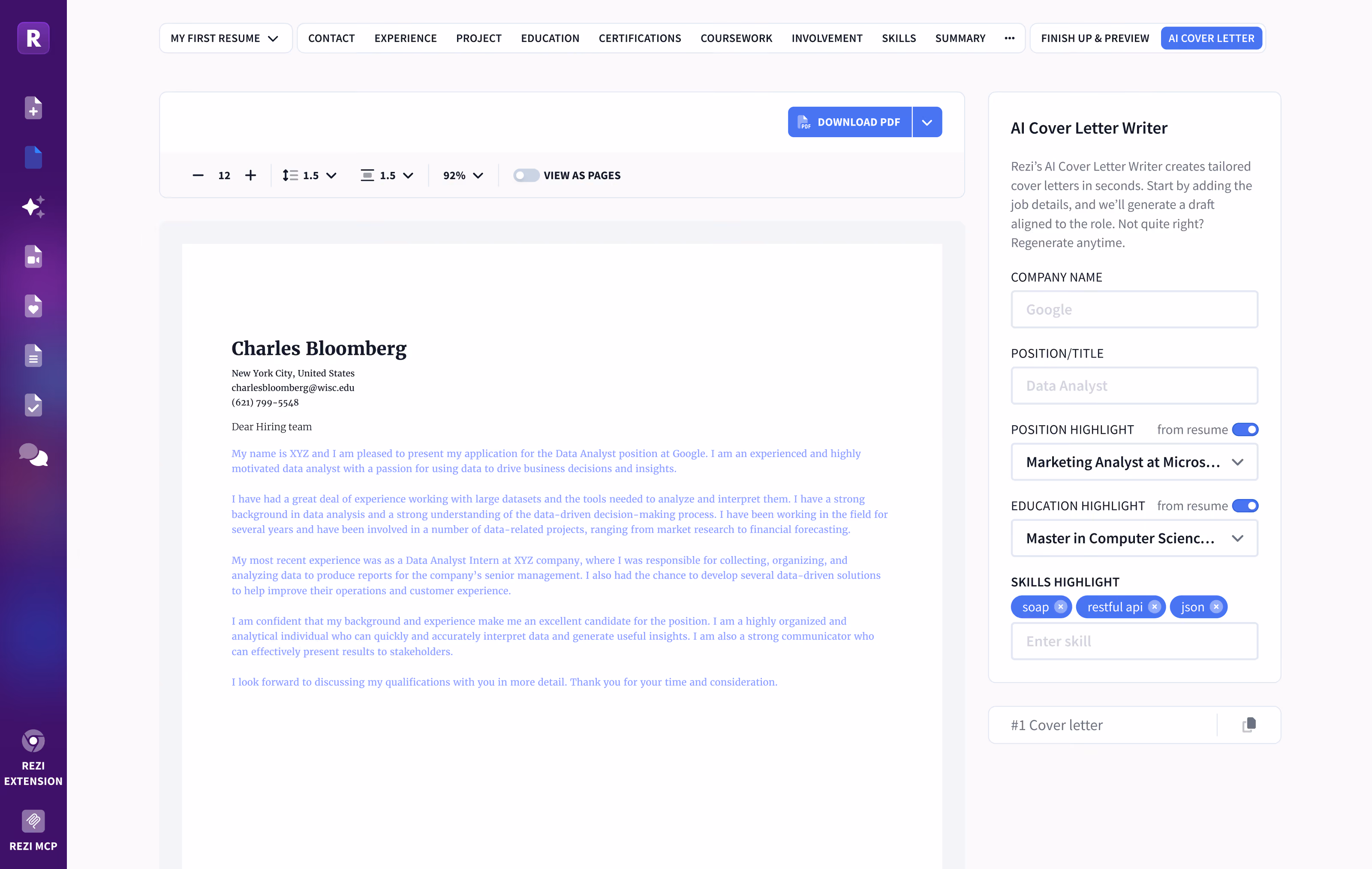Viewport: 1372px width, 869px height.
Task: Click the Company Name input field
Action: pyautogui.click(x=1134, y=310)
